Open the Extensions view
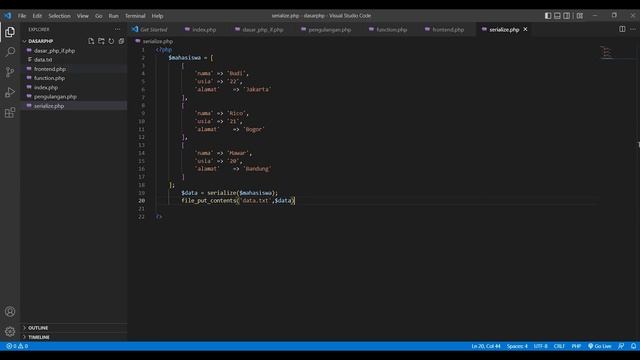The height and width of the screenshot is (360, 640). point(10,113)
